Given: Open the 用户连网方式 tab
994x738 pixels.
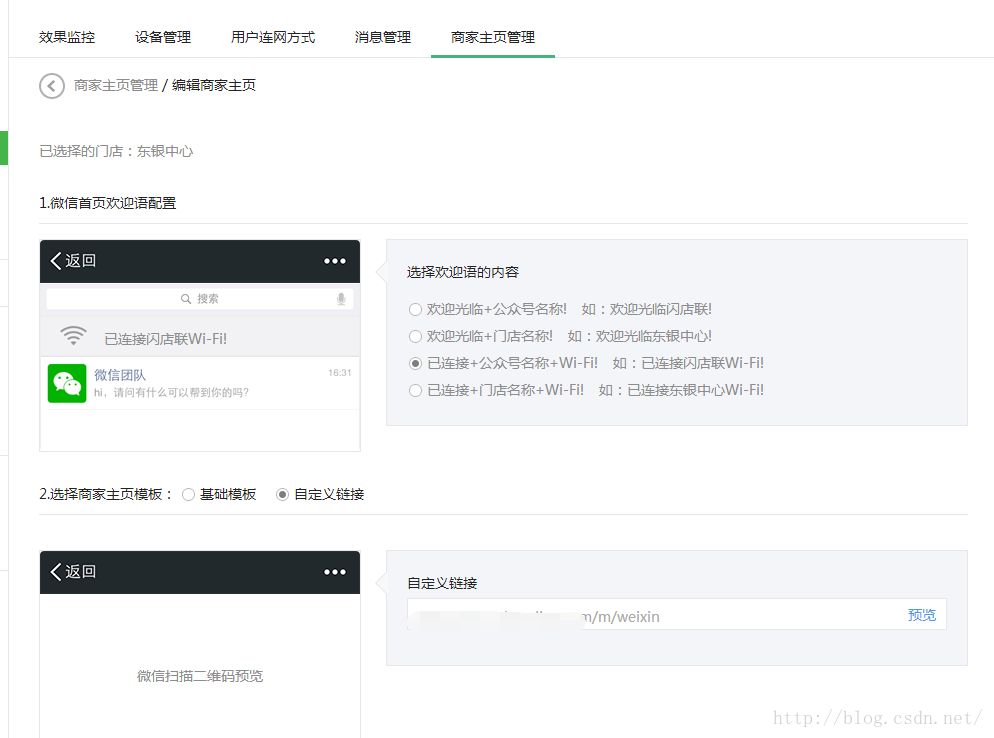Looking at the screenshot, I should 273,37.
